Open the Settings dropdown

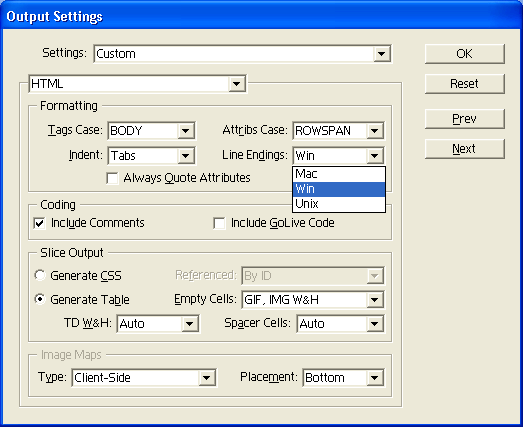point(242,54)
